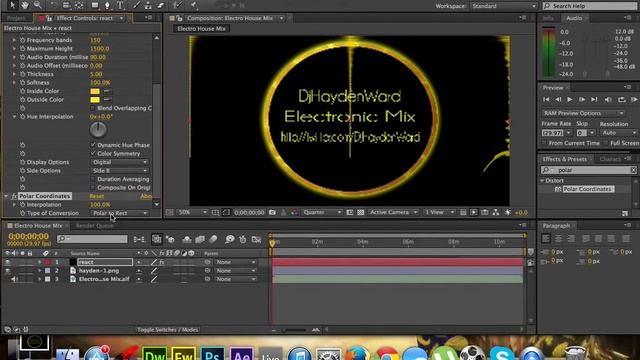Viewport: 640px width, 360px height.
Task: Select the Zoom magnifier tool
Action: click(x=38, y=5)
